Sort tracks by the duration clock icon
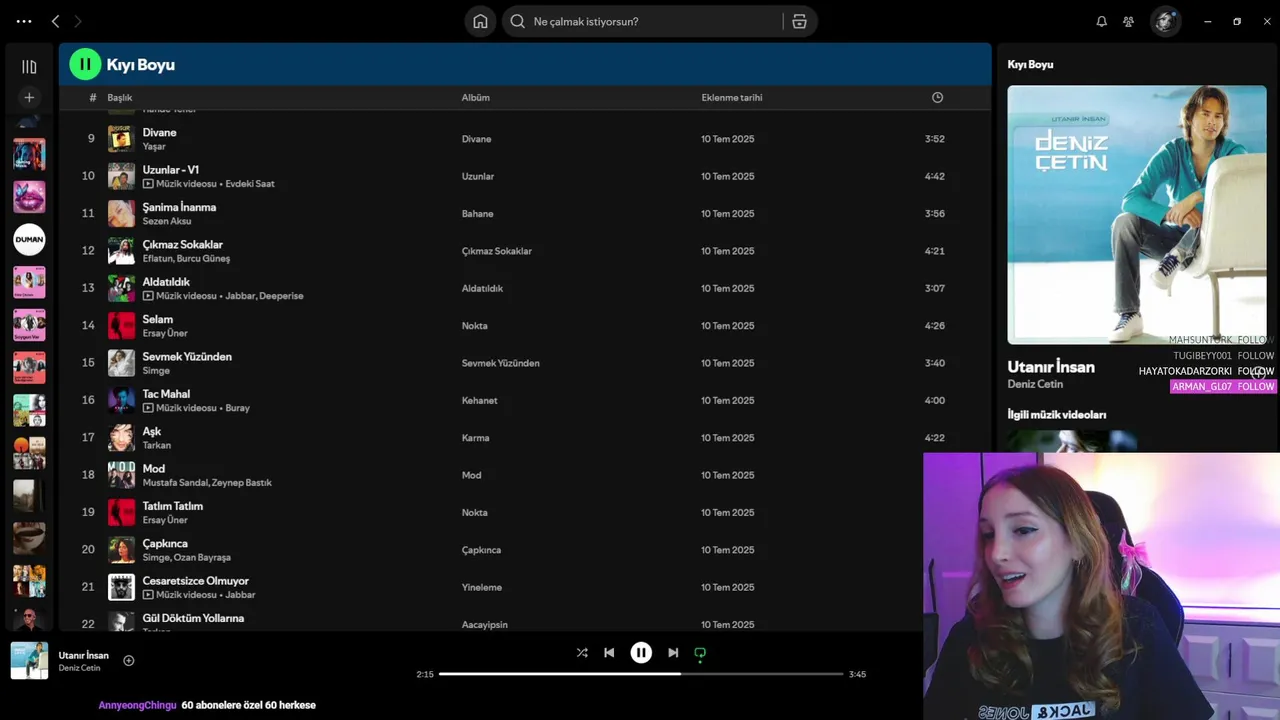The image size is (1280, 720). (x=937, y=97)
